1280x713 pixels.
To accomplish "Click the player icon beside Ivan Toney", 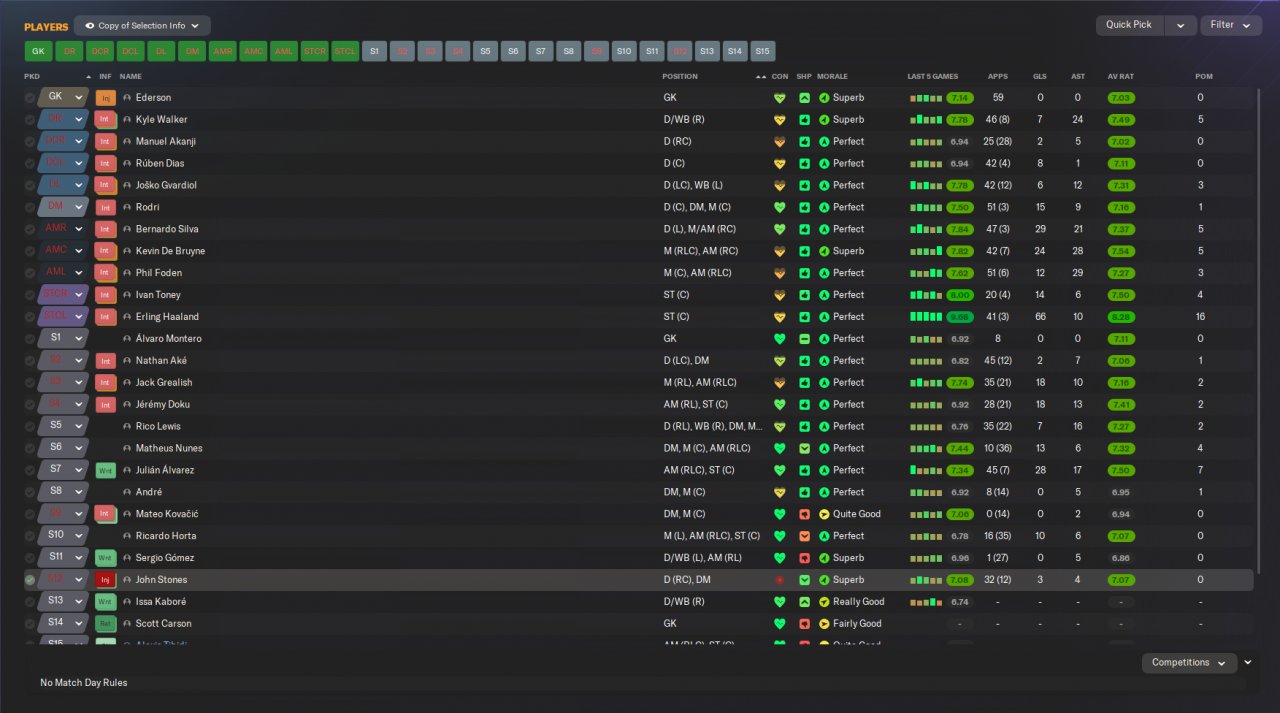I will coord(127,295).
